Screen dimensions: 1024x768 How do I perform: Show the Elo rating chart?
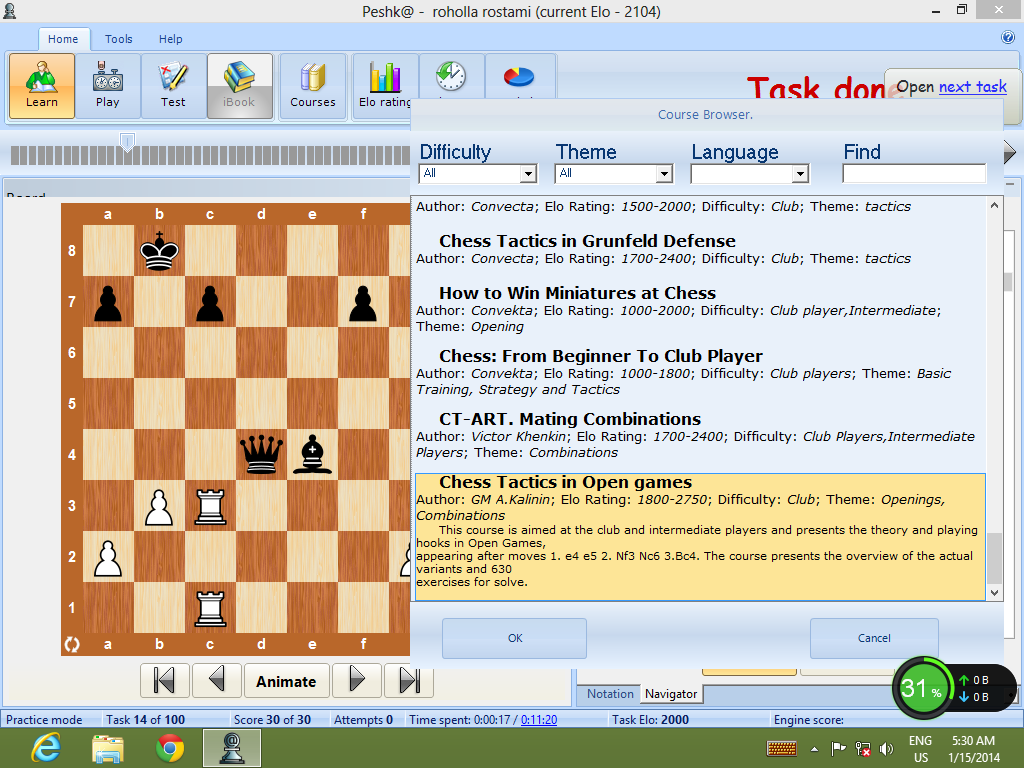click(x=385, y=86)
